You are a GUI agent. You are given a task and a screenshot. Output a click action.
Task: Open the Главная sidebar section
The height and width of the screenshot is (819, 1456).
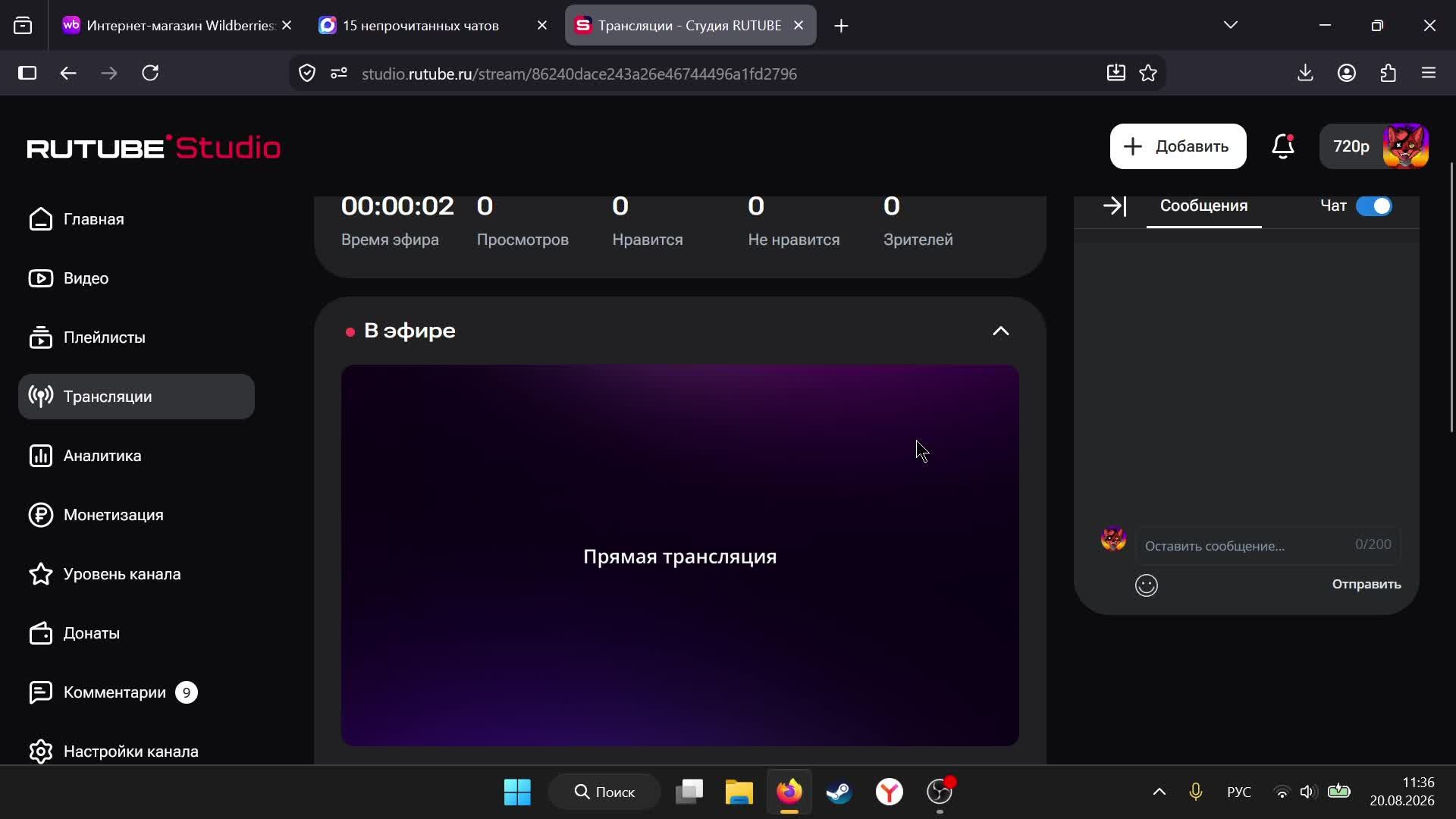click(136, 219)
